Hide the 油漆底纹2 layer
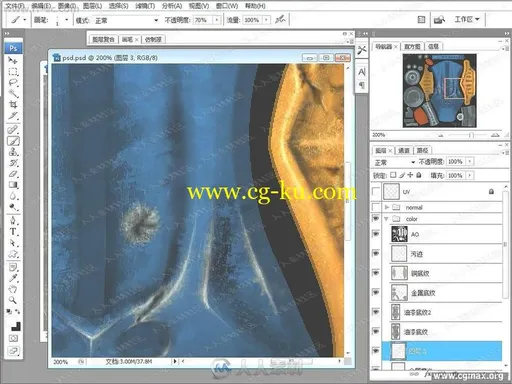Image resolution: width=512 pixels, height=384 pixels. 376,312
